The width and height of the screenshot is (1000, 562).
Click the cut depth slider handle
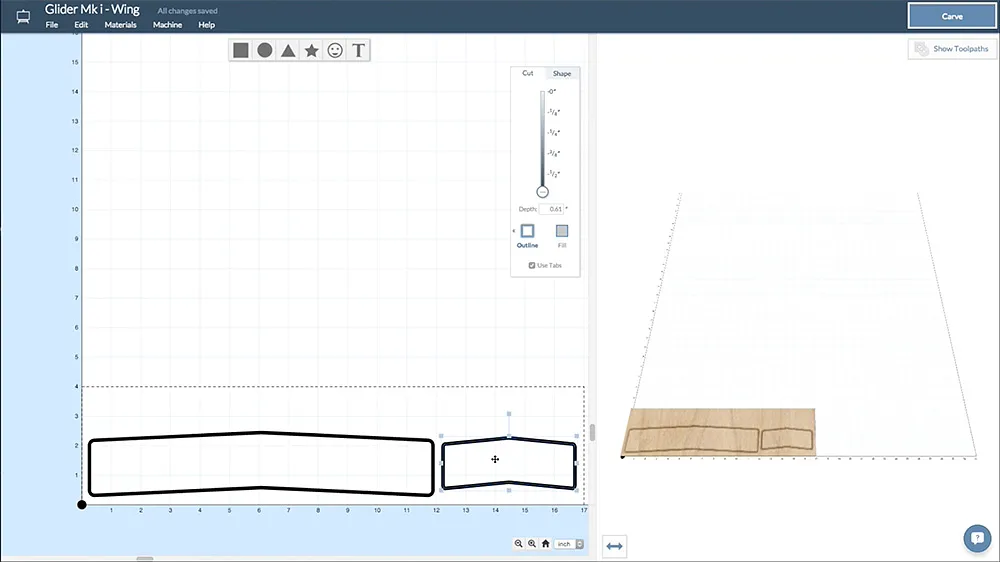click(x=543, y=191)
